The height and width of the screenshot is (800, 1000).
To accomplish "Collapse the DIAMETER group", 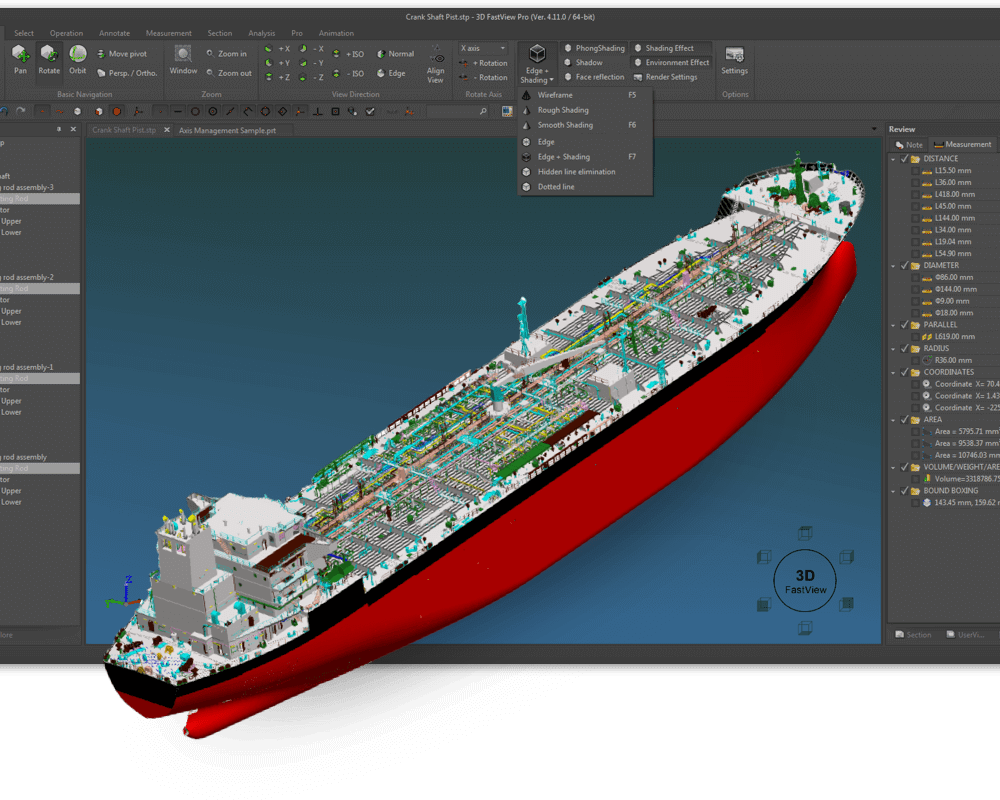I will click(x=893, y=265).
